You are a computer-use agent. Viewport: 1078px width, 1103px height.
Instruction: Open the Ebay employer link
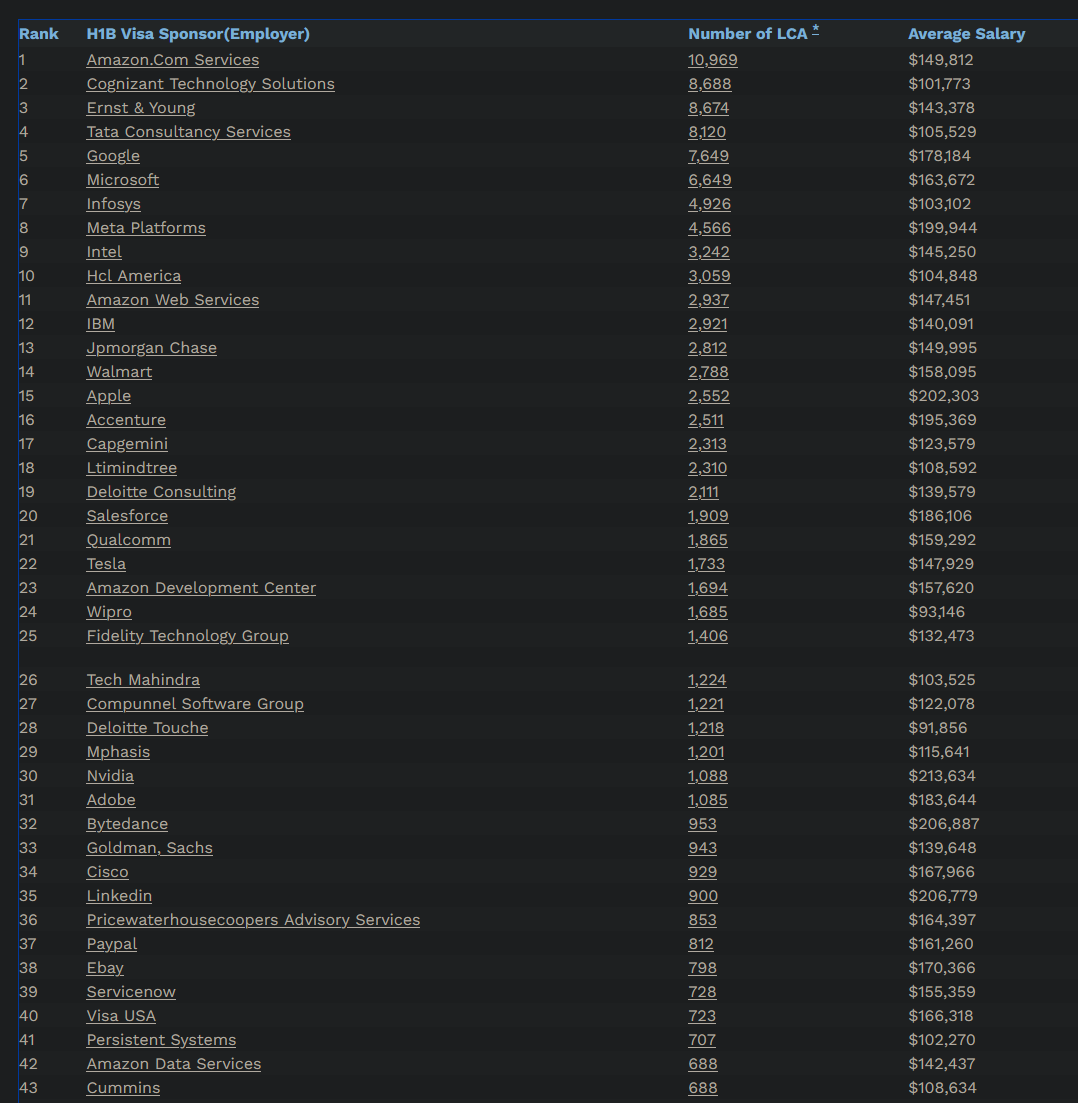pos(105,968)
